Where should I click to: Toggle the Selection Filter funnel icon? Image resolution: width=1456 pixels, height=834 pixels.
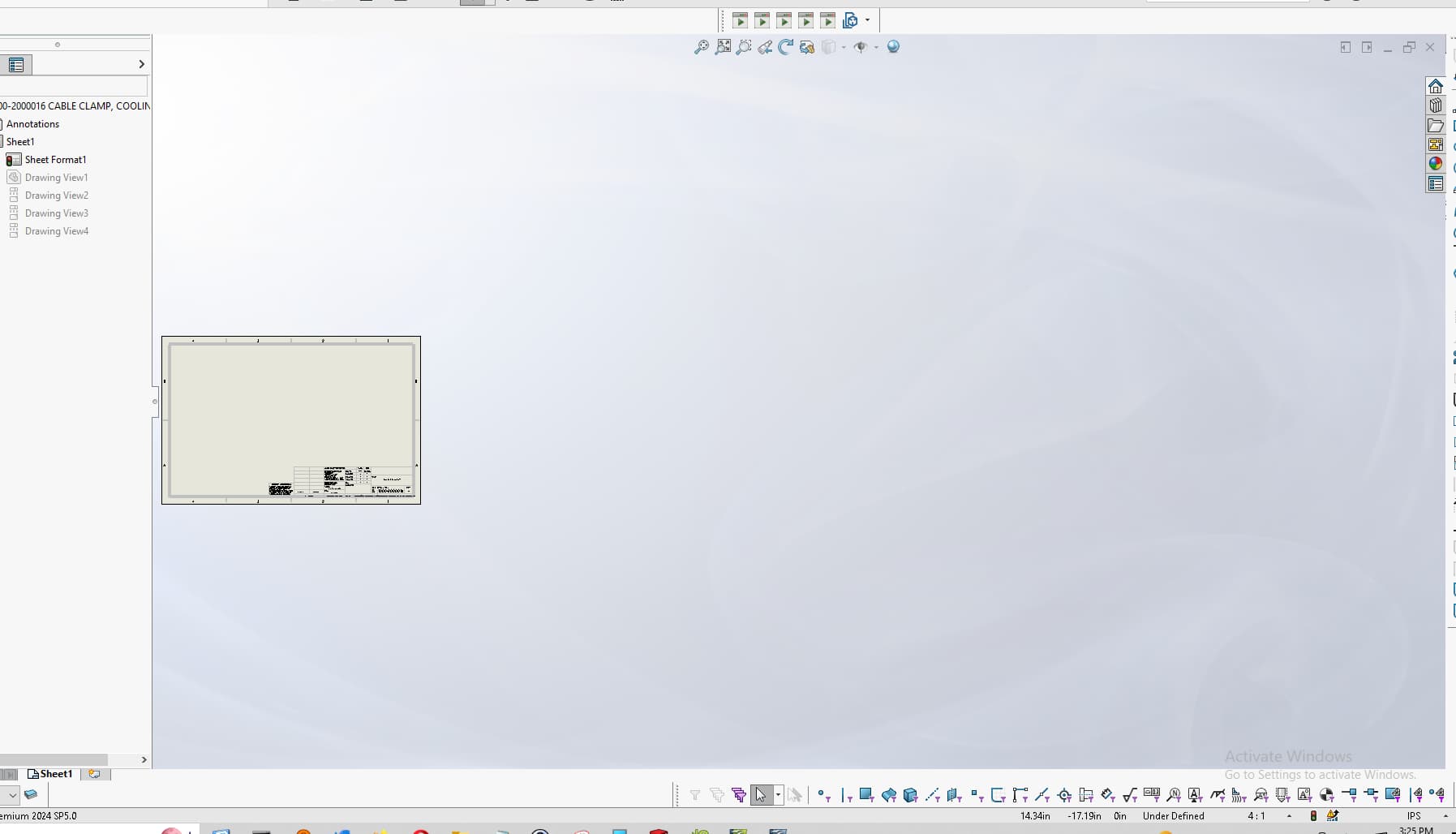pyautogui.click(x=695, y=795)
